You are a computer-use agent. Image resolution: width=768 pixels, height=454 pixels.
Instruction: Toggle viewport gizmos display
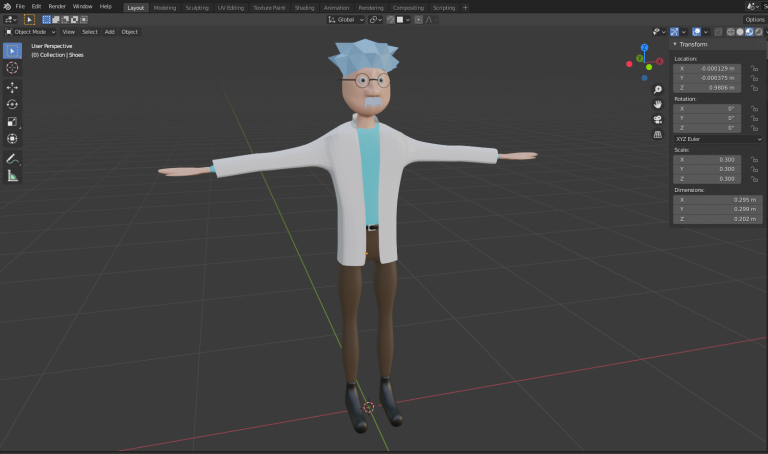pyautogui.click(x=674, y=32)
